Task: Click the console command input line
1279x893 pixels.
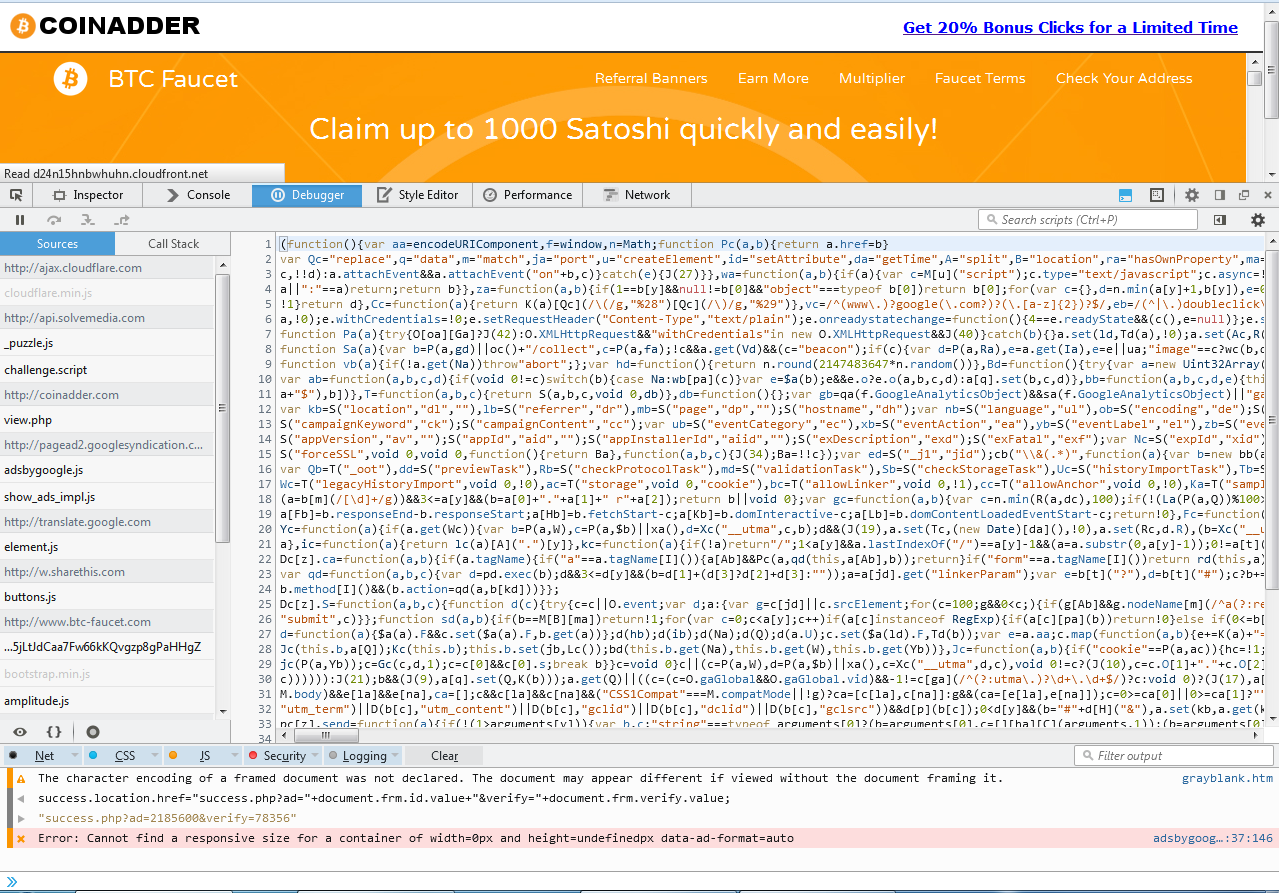Action: coord(640,881)
